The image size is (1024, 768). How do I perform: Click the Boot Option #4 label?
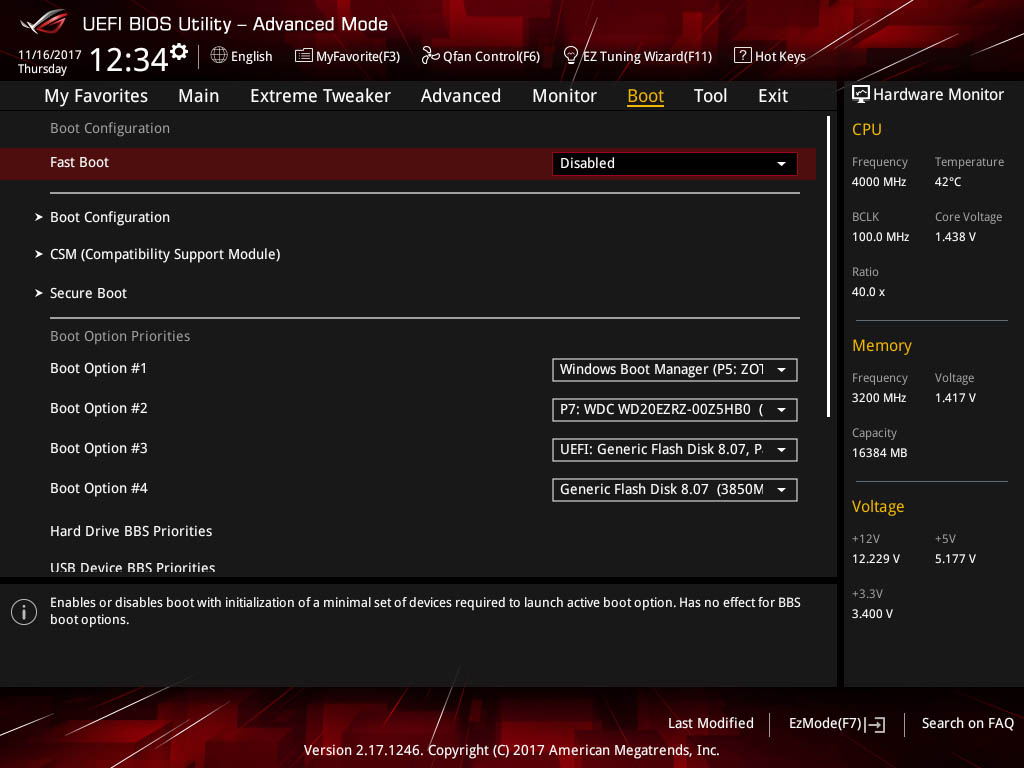click(99, 488)
